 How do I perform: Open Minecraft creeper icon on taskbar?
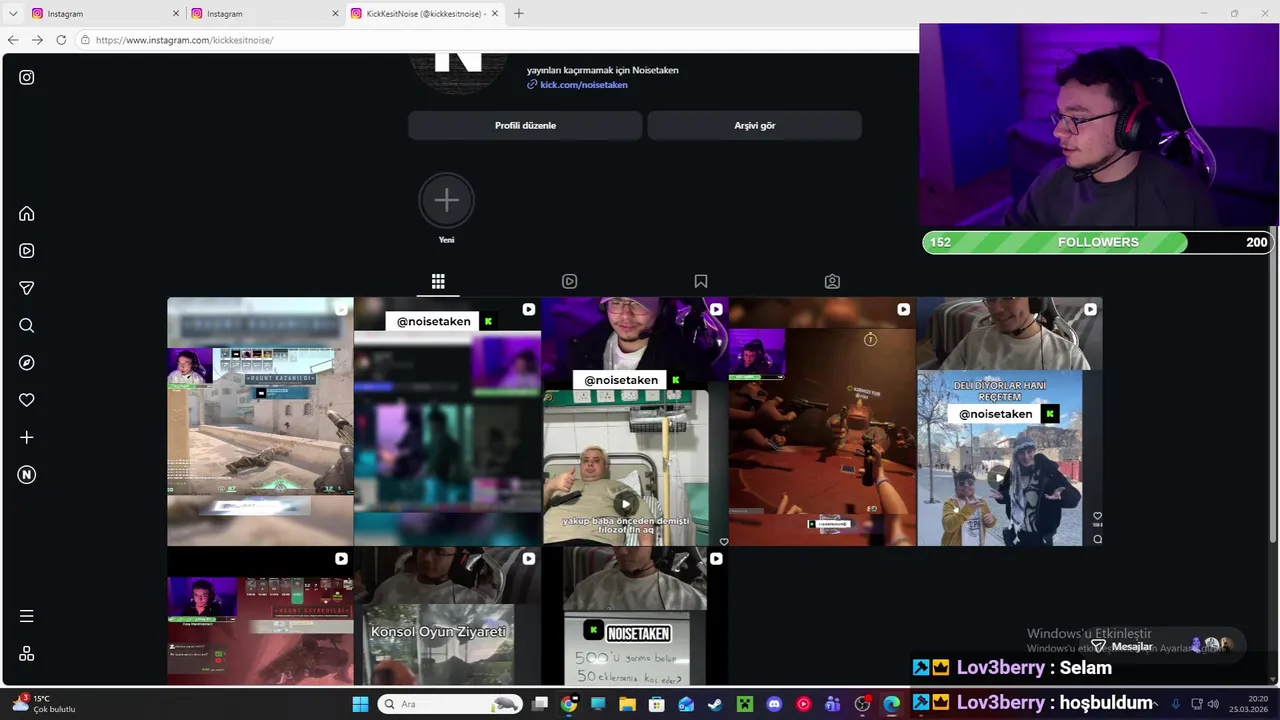tap(745, 704)
